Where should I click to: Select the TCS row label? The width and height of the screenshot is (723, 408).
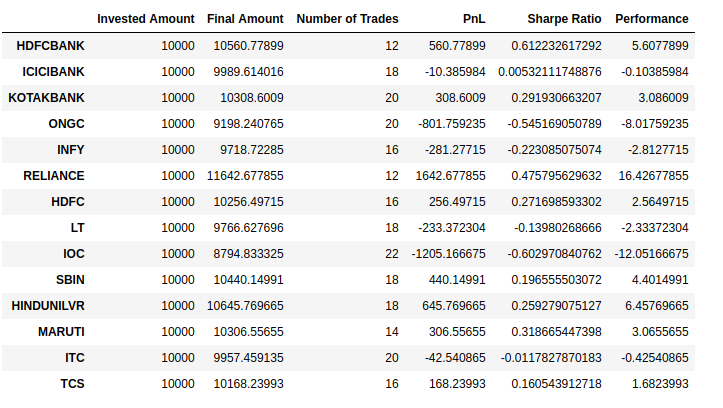pyautogui.click(x=72, y=384)
